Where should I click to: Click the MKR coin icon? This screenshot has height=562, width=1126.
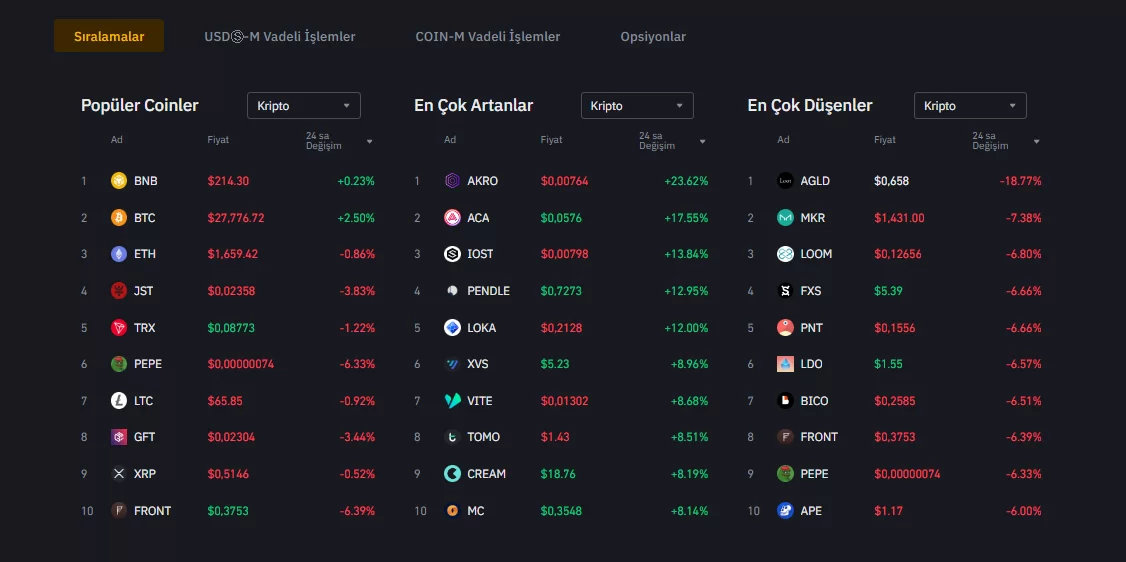tap(785, 218)
